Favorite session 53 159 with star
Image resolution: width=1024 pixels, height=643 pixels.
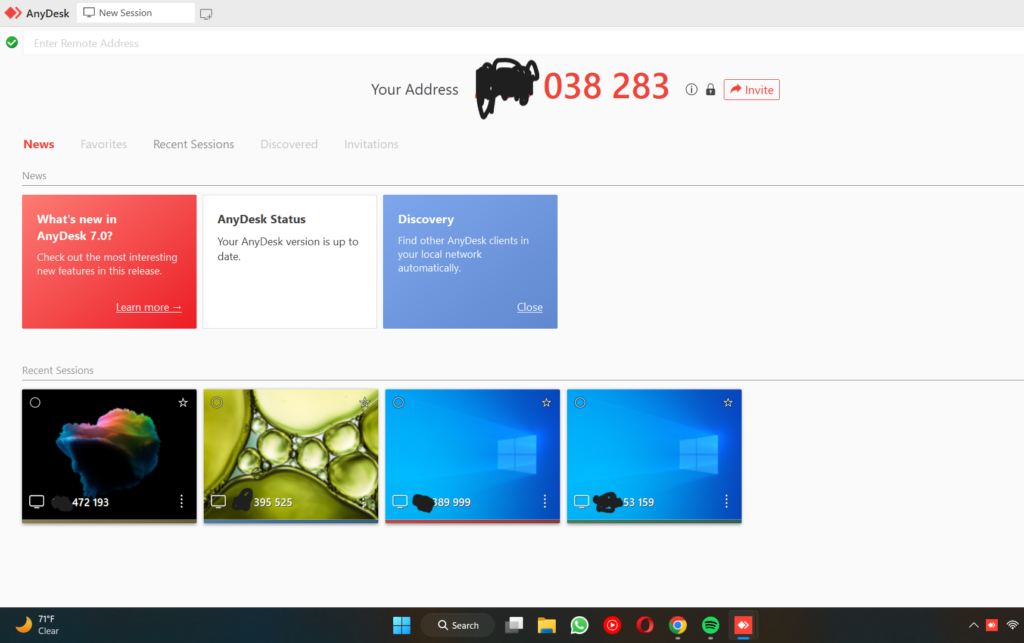tap(728, 403)
